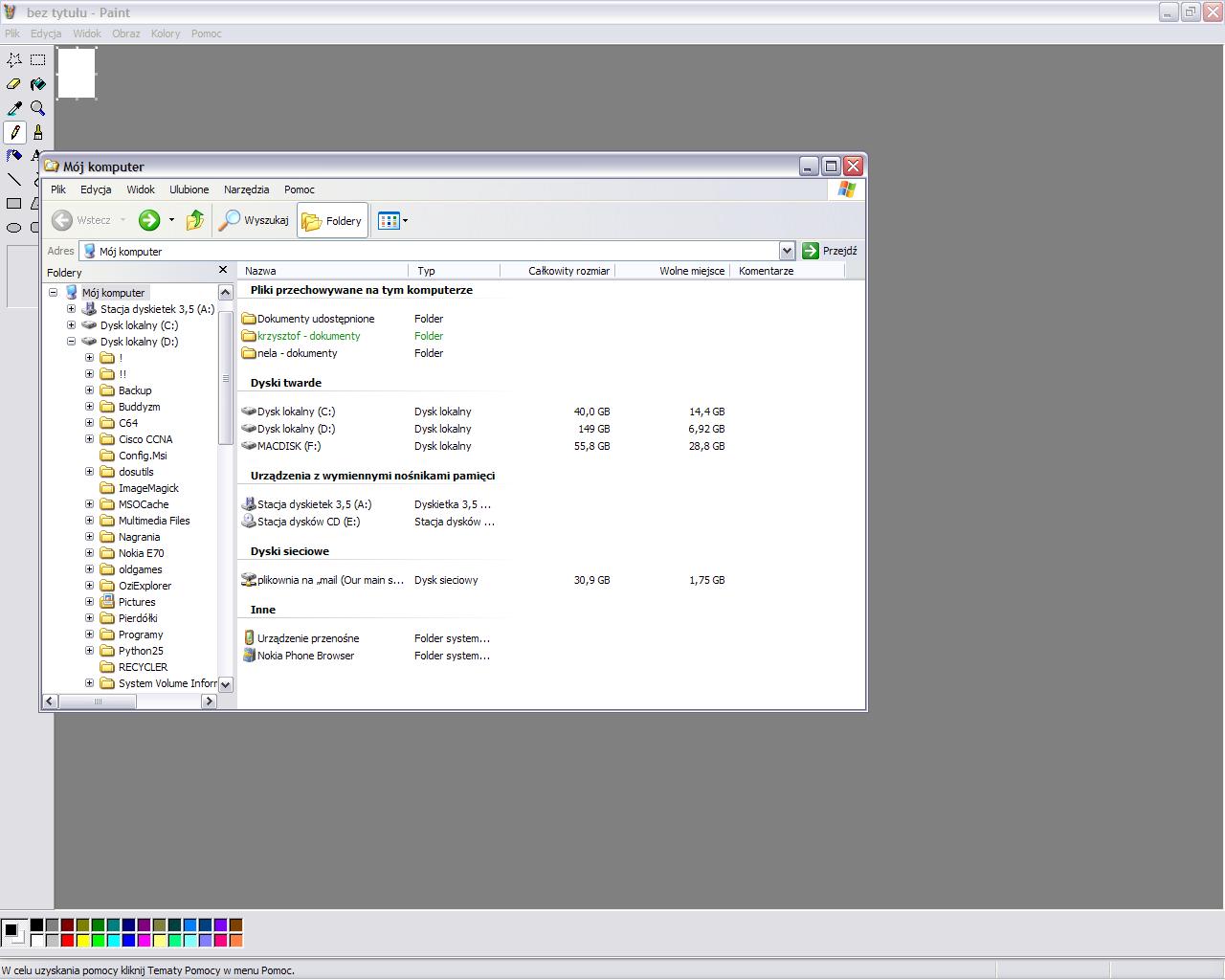Image resolution: width=1225 pixels, height=980 pixels.
Task: Click the green Forward arrow button
Action: pos(149,220)
